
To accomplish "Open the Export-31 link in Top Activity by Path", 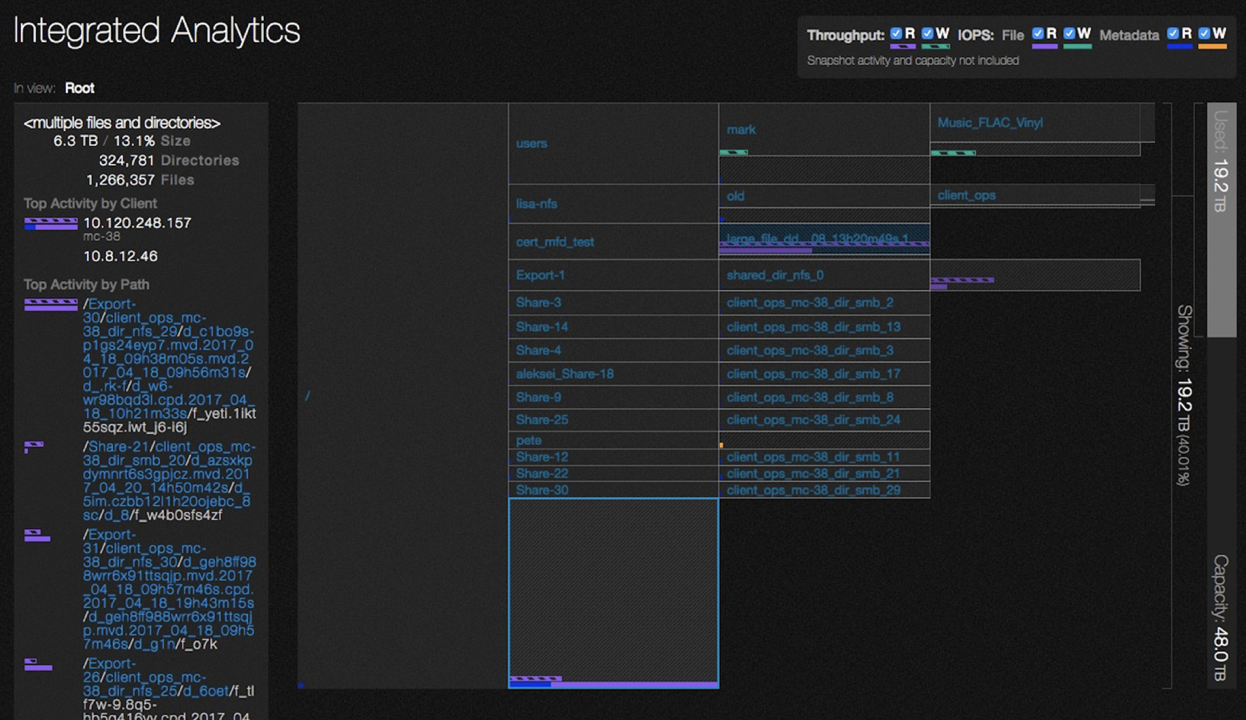I will tap(110, 535).
